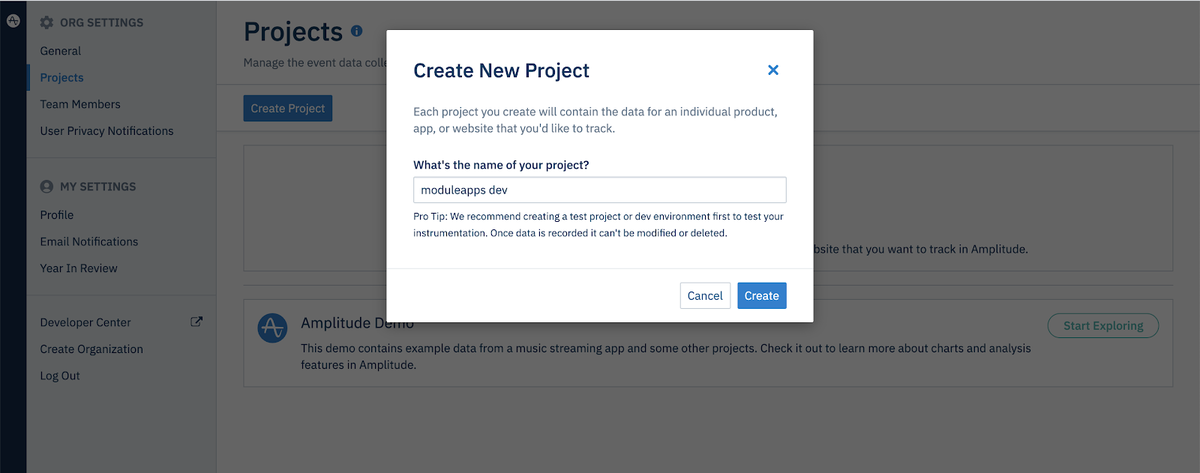Click the info icon next to Projects heading
1200x473 pixels.
(x=357, y=32)
